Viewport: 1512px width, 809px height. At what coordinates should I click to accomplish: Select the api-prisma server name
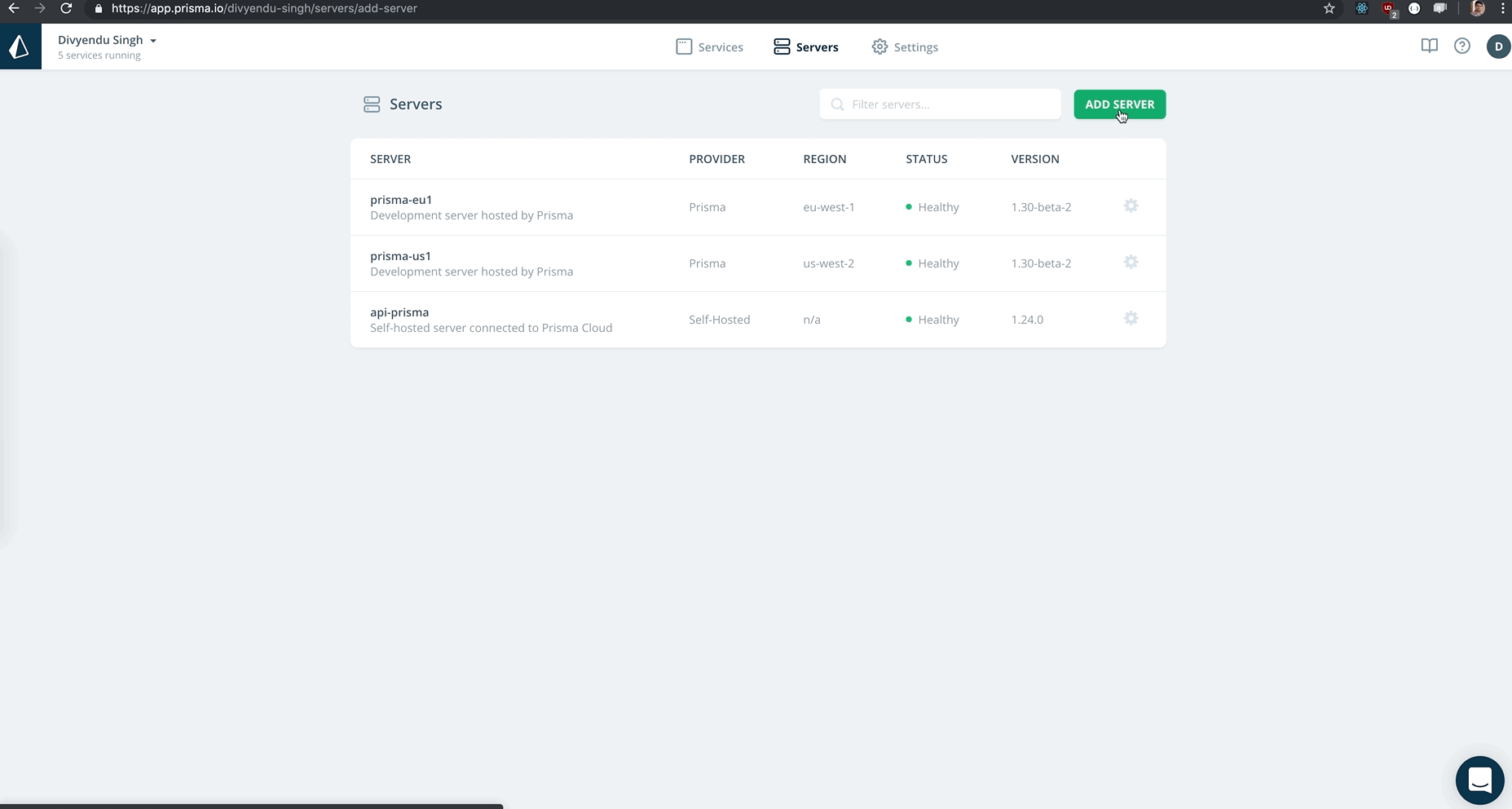pos(399,312)
